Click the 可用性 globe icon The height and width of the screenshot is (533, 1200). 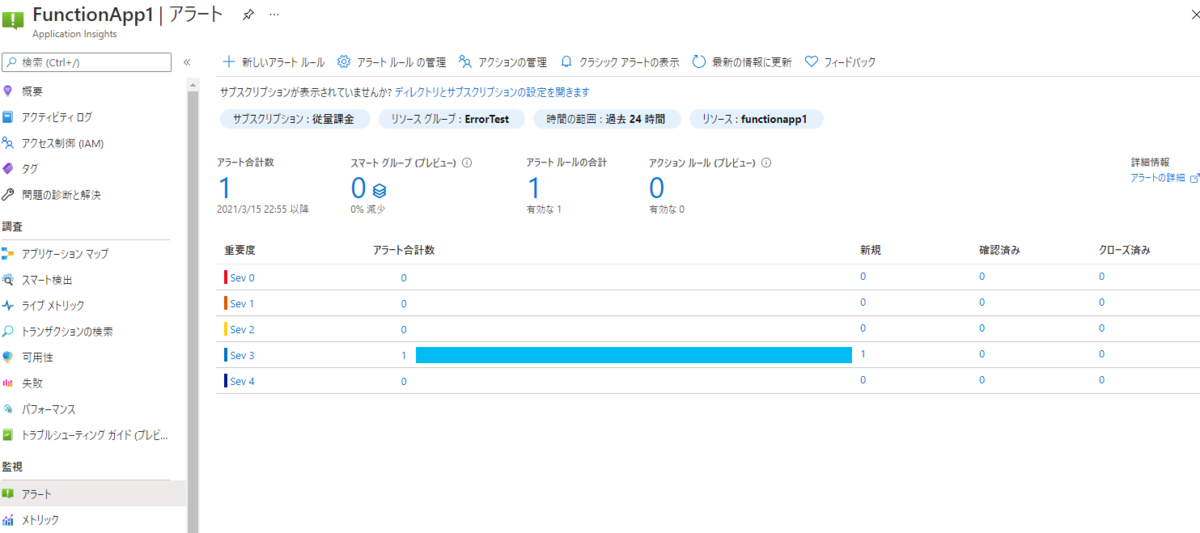(8, 357)
